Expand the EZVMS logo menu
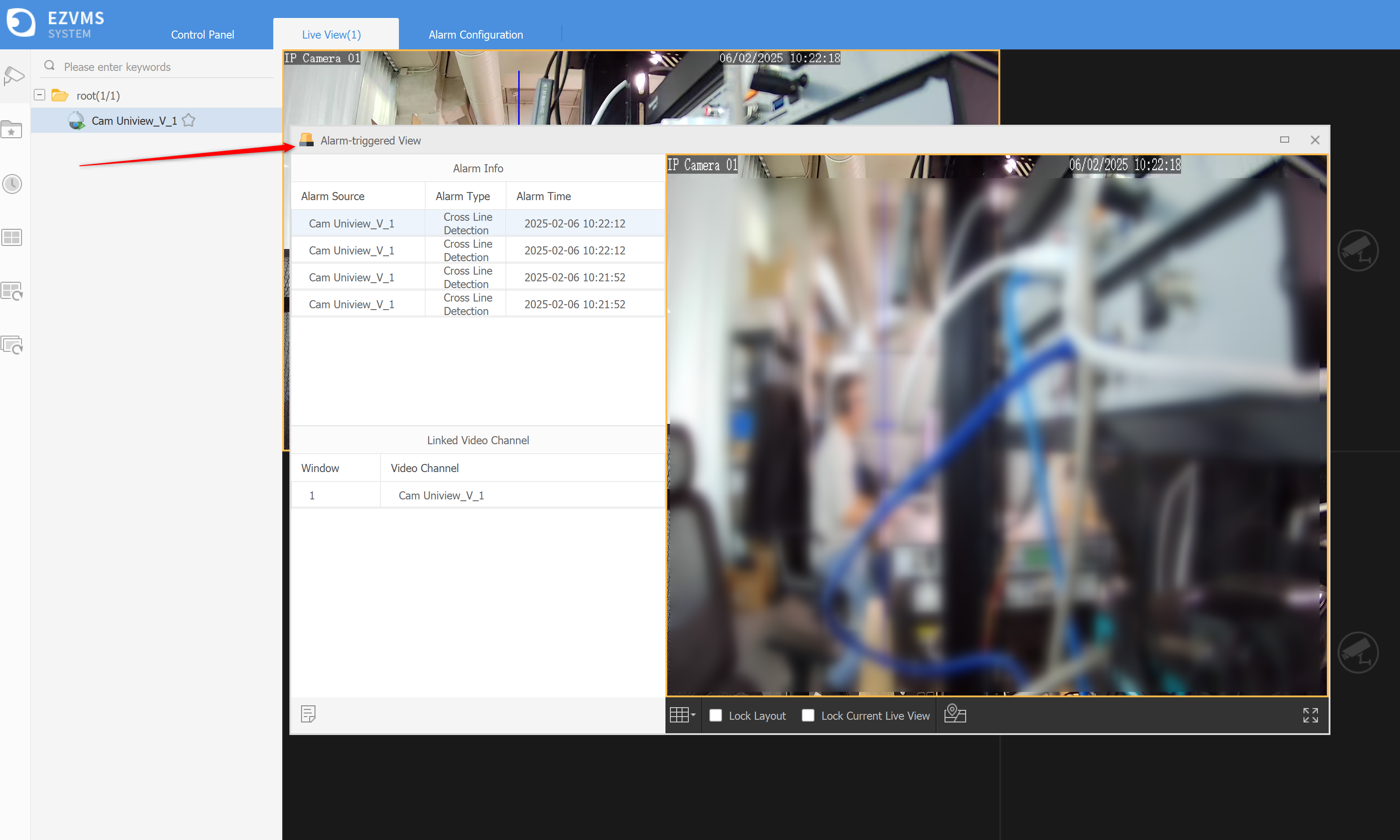The height and width of the screenshot is (840, 1400). pyautogui.click(x=21, y=22)
